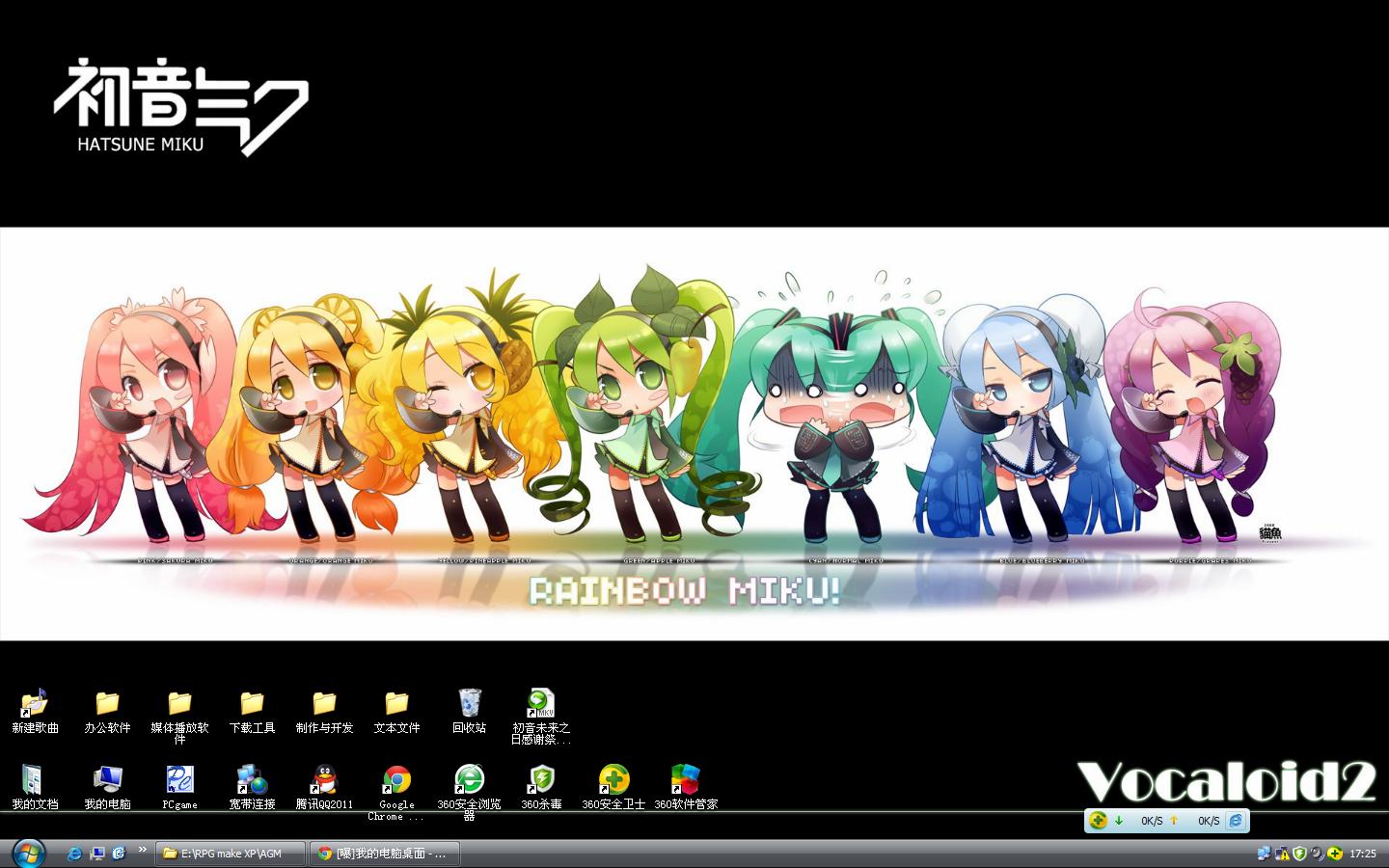This screenshot has width=1389, height=868.
Task: Click the 360杀毒 green shield tray icon
Action: click(x=1299, y=854)
